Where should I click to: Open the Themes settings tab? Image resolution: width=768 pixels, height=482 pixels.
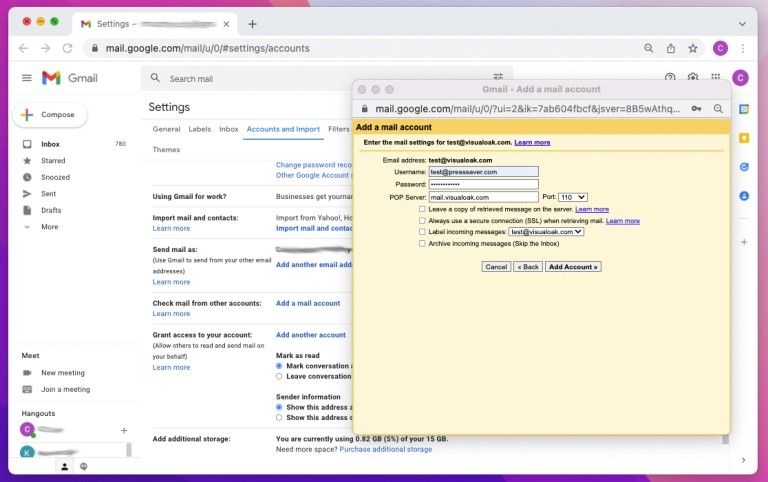[166, 149]
